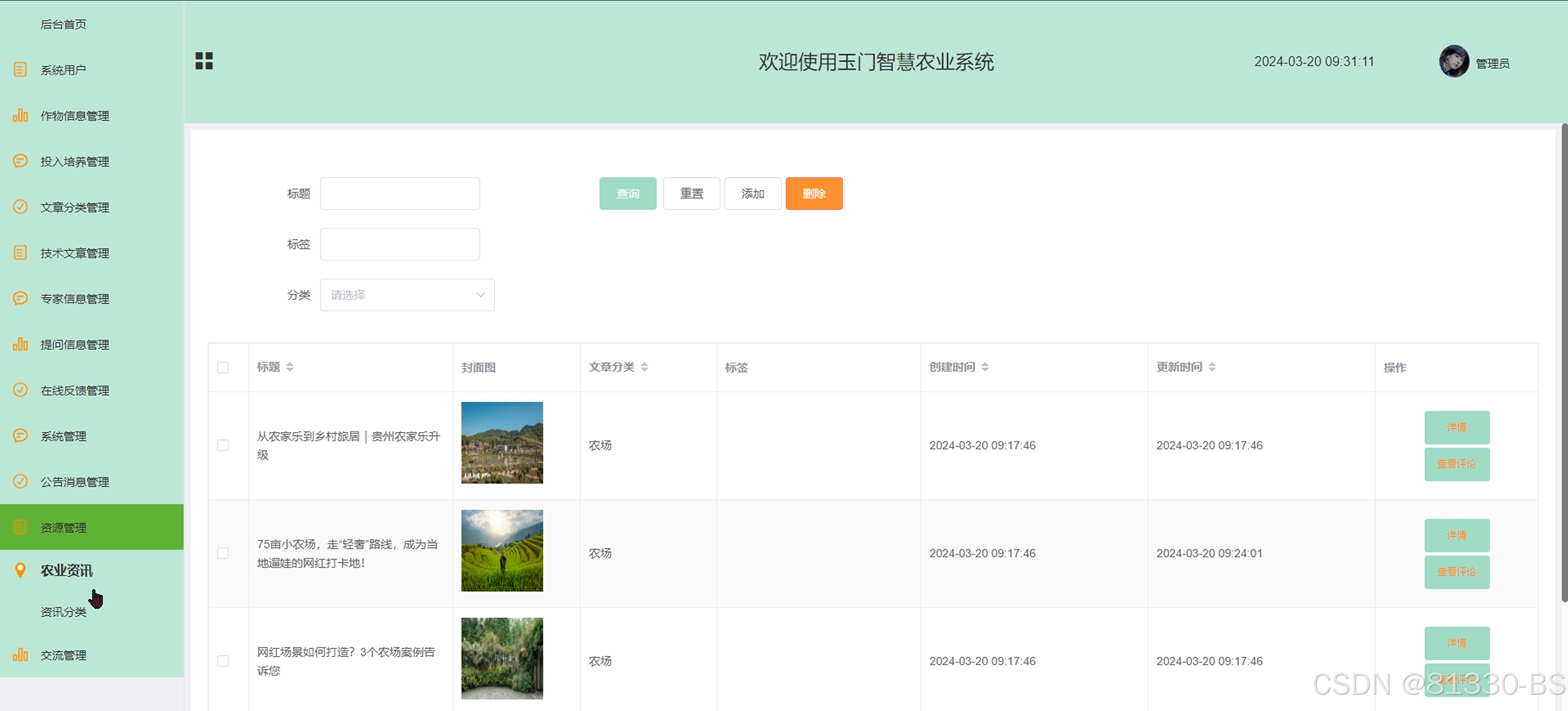Open the 分类 请选择 dropdown
1568x711 pixels.
[407, 295]
